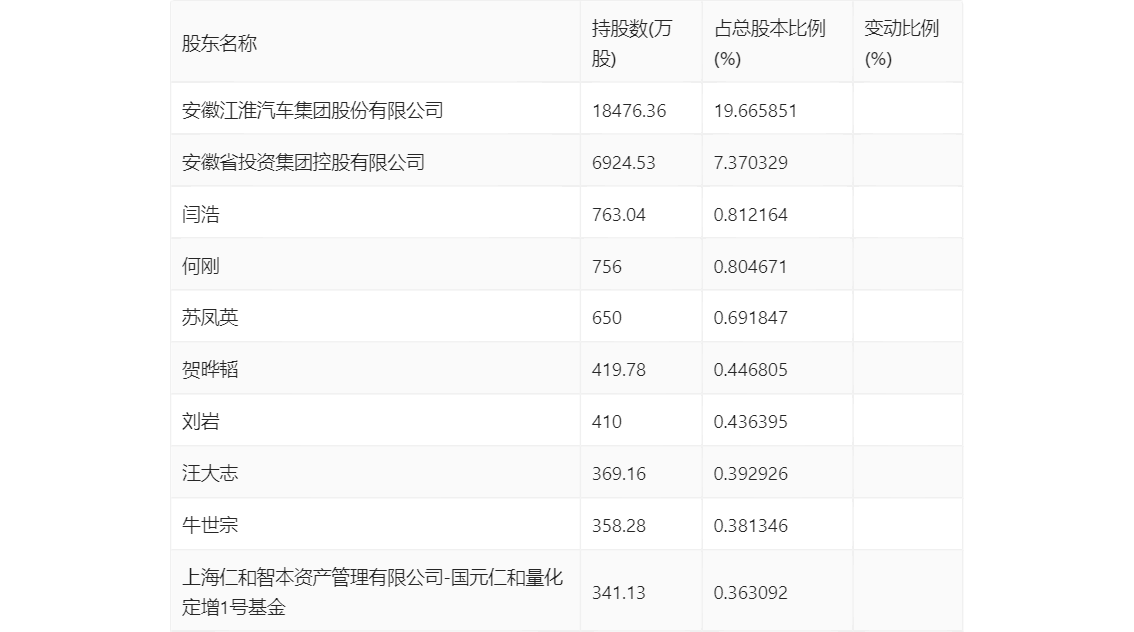Click percentage 0.804671
This screenshot has height=632, width=1134.
point(751,267)
